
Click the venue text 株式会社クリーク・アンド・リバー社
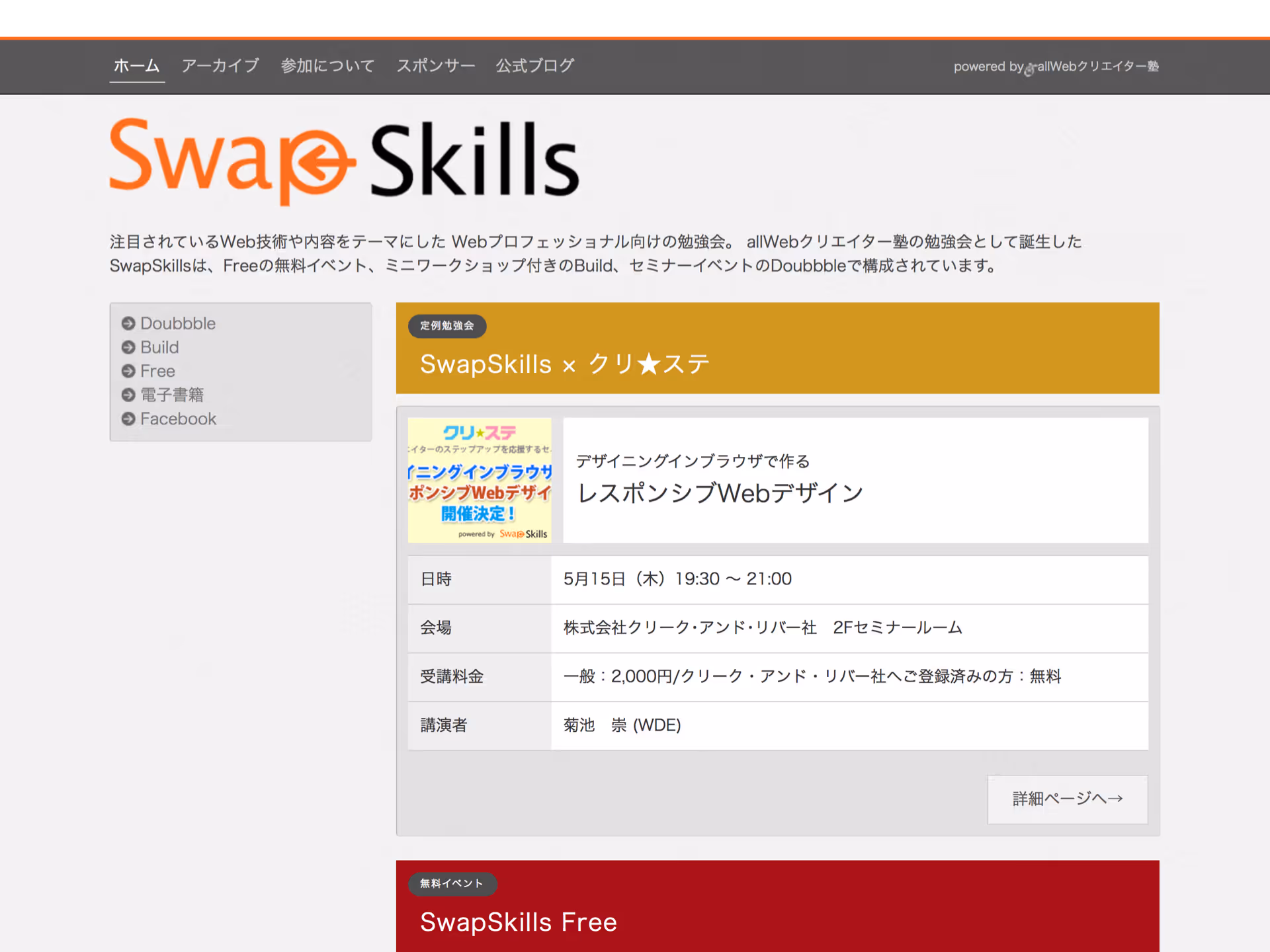tap(691, 627)
